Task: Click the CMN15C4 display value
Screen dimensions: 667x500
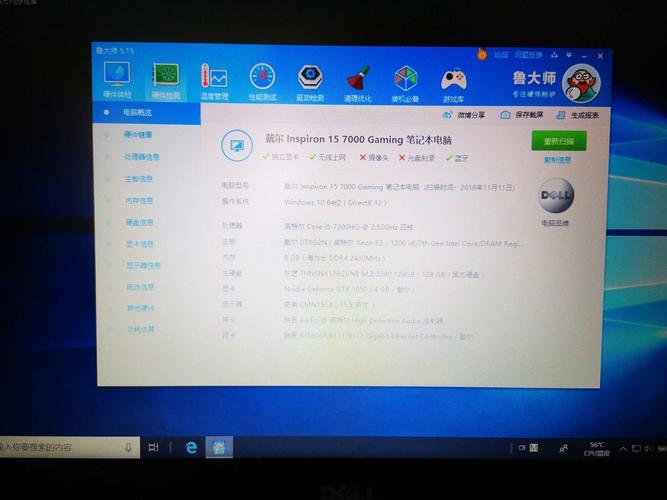Action: point(330,305)
